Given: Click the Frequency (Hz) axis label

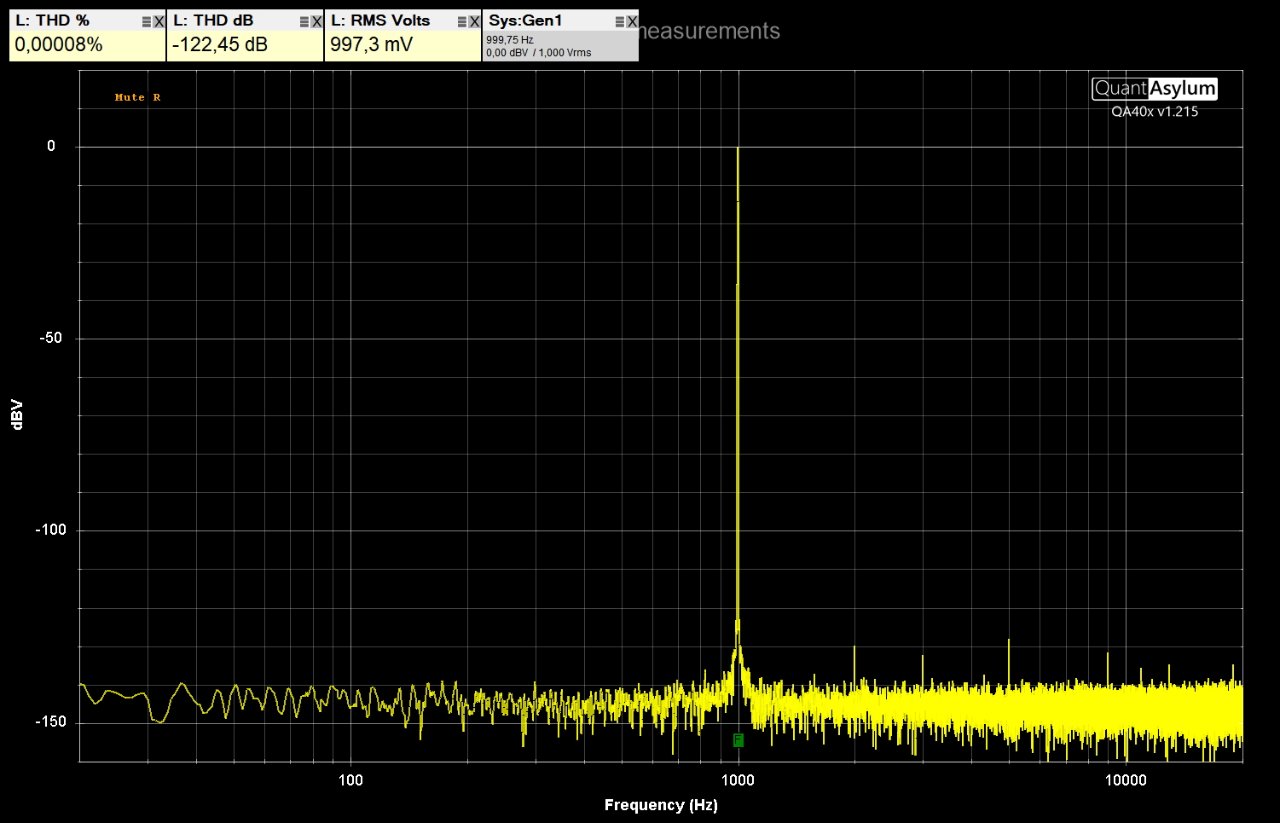Looking at the screenshot, I should tap(660, 805).
